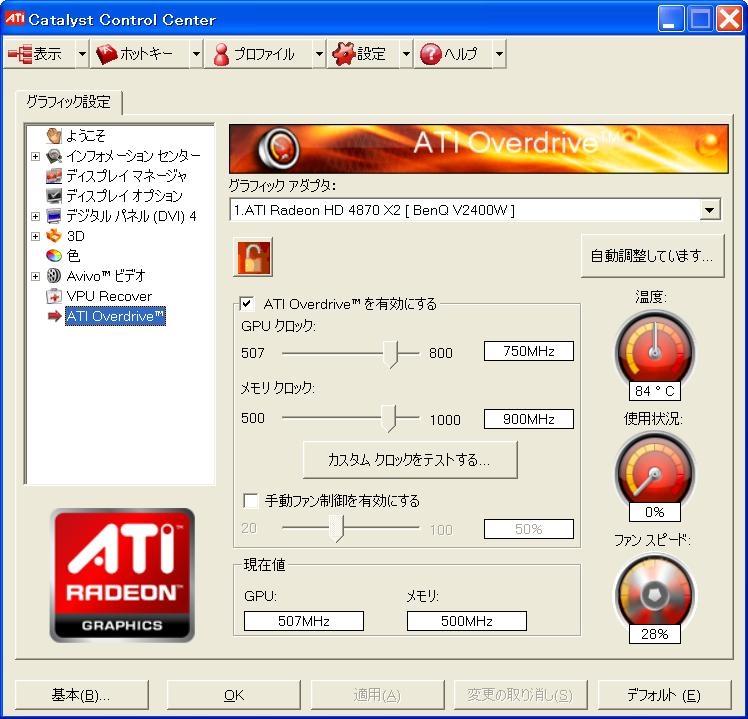The width and height of the screenshot is (748, 719).
Task: Click the ホットキー hotkey toolbar icon
Action: [x=107, y=54]
